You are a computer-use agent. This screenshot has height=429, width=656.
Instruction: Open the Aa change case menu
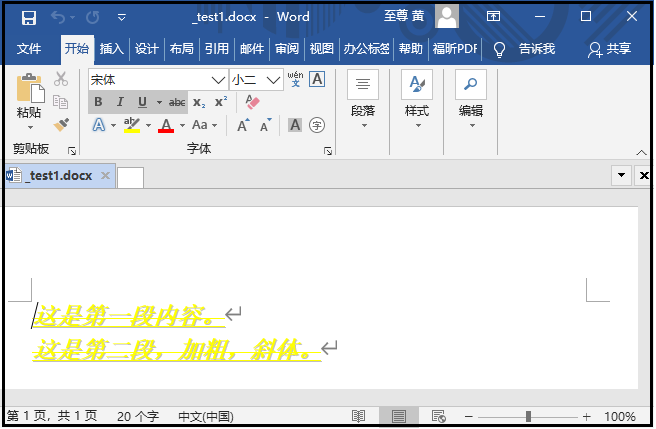pos(205,125)
